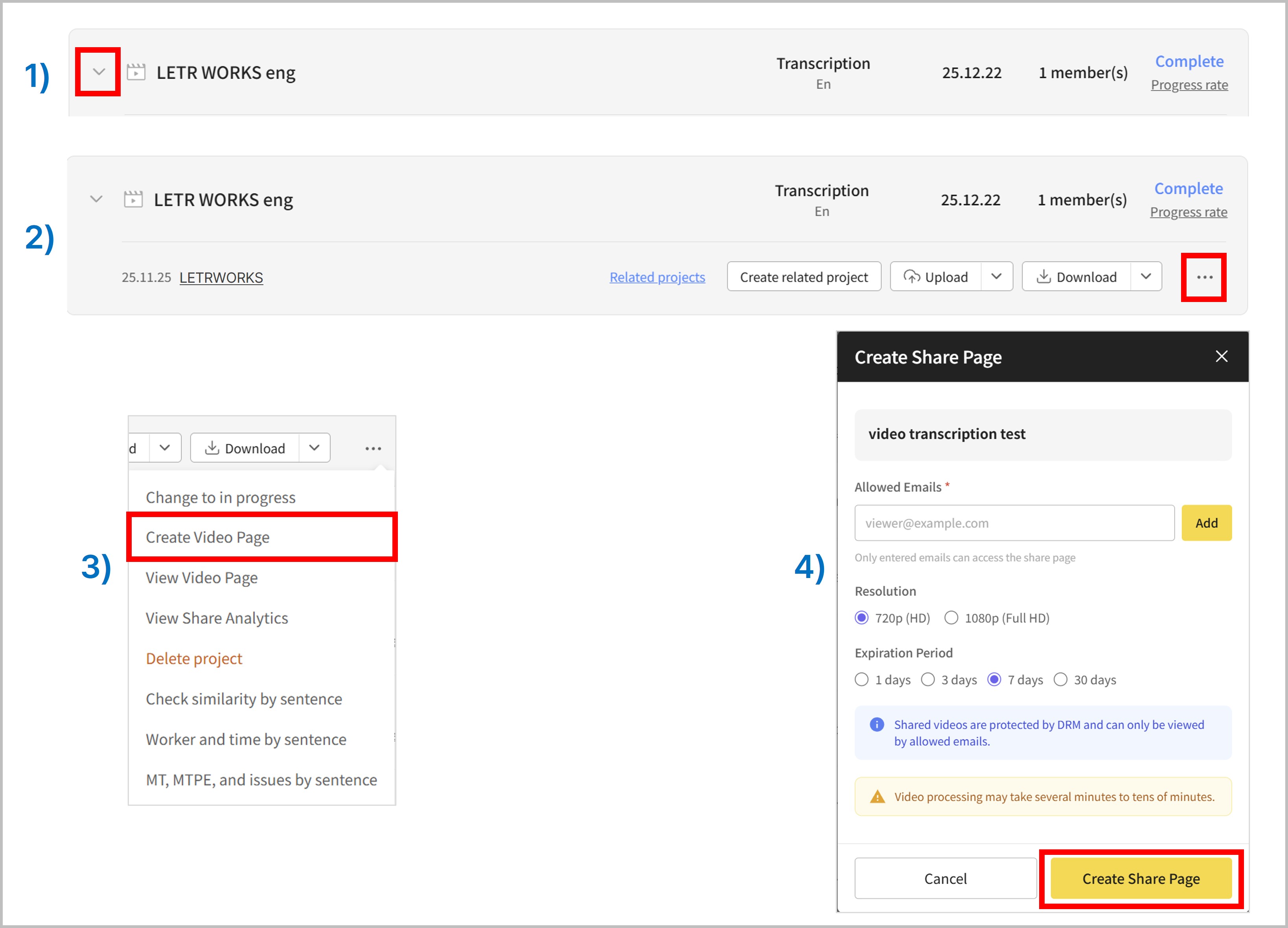Select the 1080p (Full HD) resolution
Viewport: 1288px width, 928px height.
coord(951,617)
